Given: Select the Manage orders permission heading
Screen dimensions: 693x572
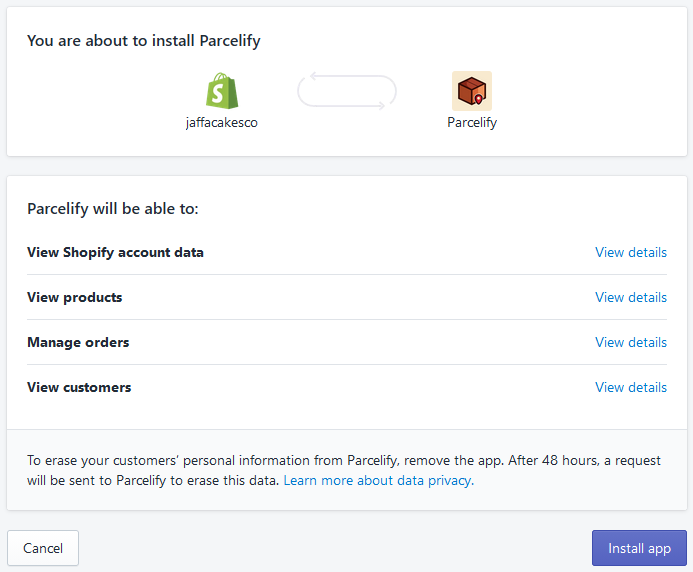Looking at the screenshot, I should coord(78,342).
